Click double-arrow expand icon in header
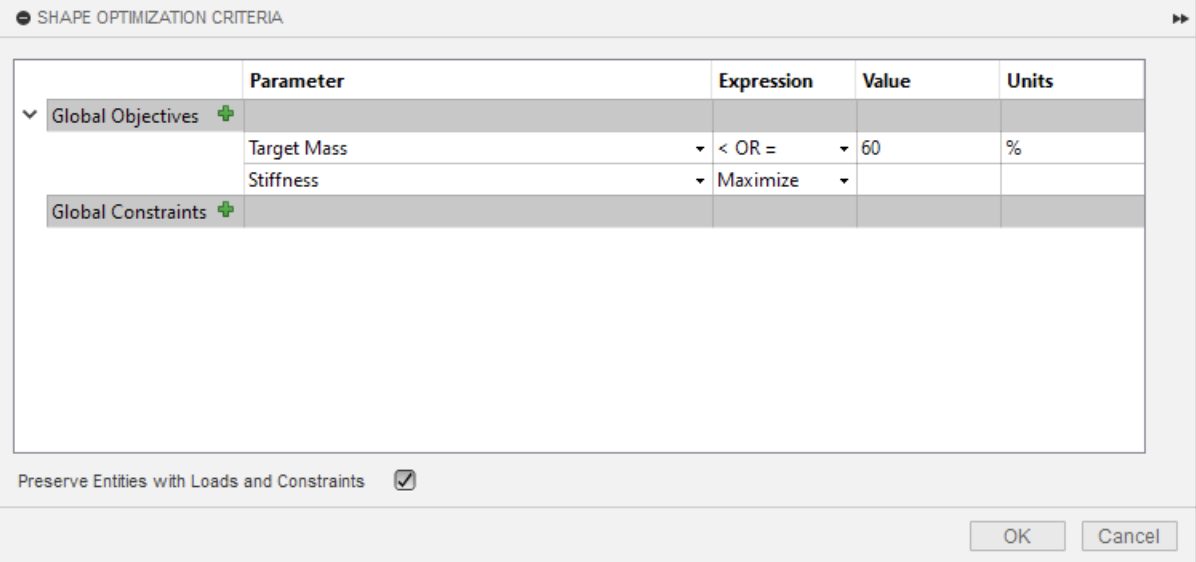 [1180, 18]
